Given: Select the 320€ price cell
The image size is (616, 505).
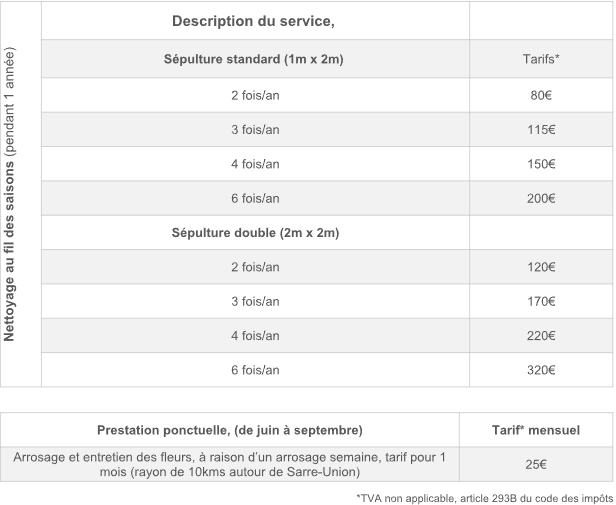Looking at the screenshot, I should (x=541, y=370).
